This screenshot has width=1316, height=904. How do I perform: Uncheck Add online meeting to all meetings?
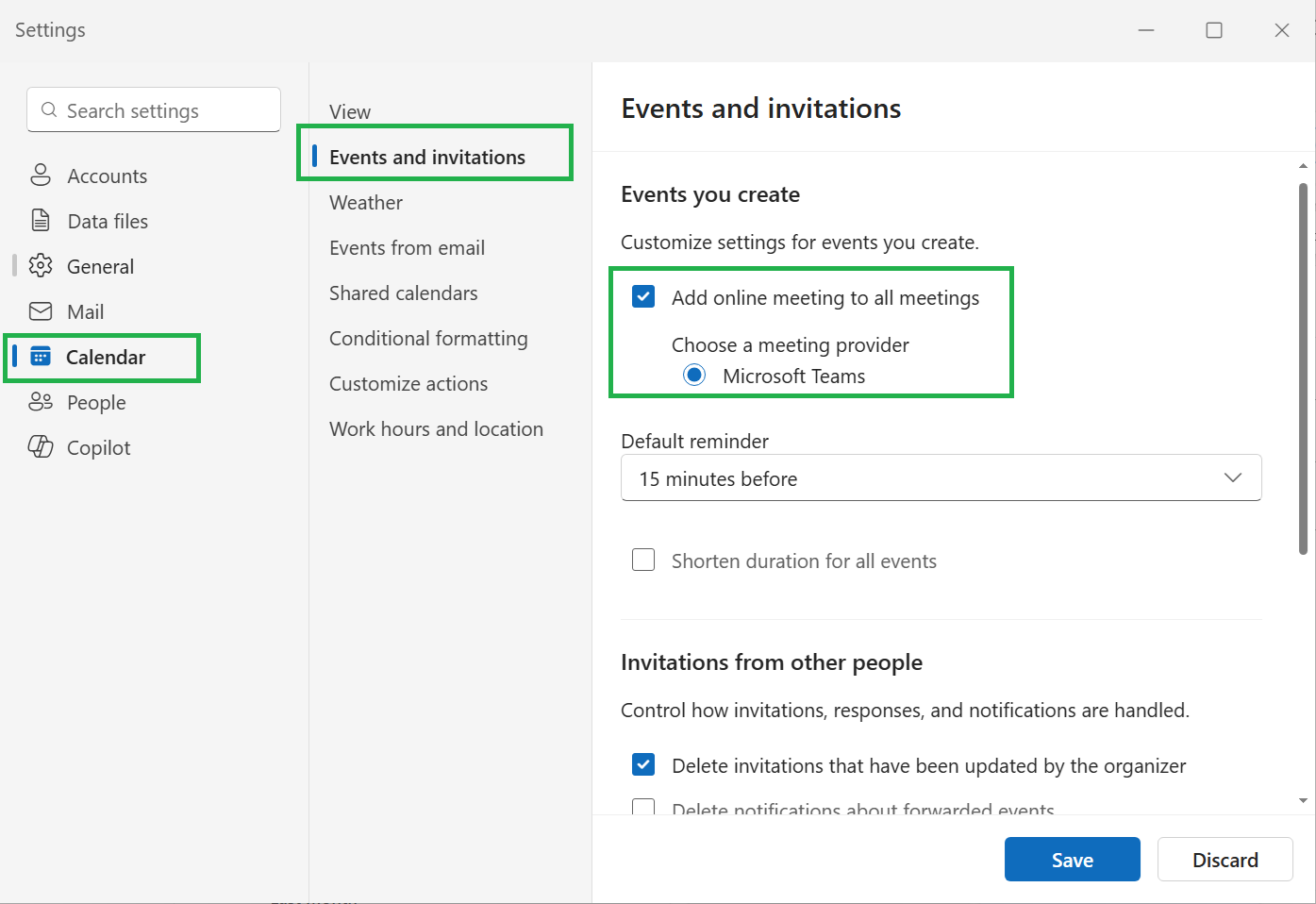tap(643, 296)
